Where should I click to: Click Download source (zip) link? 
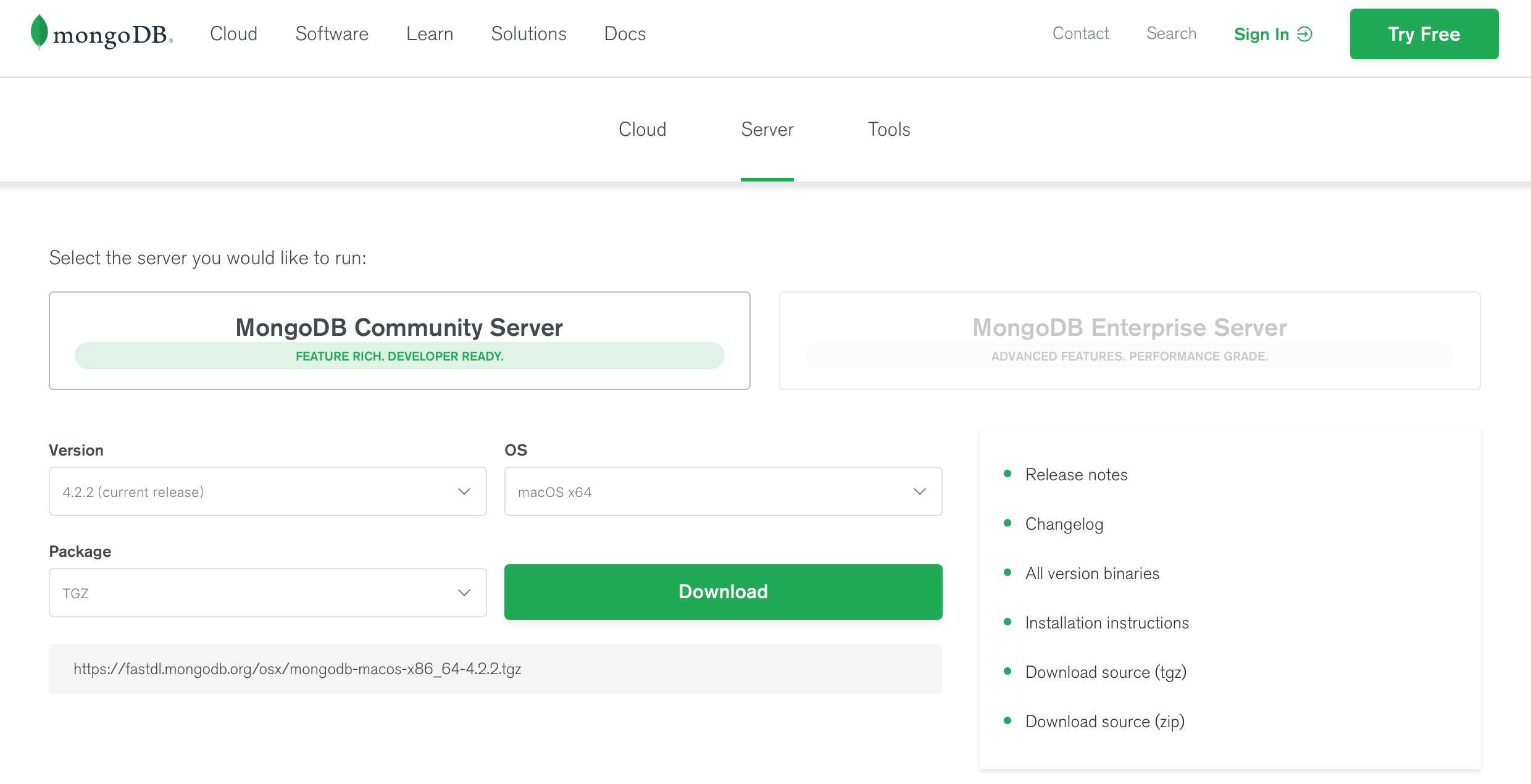[x=1104, y=722]
